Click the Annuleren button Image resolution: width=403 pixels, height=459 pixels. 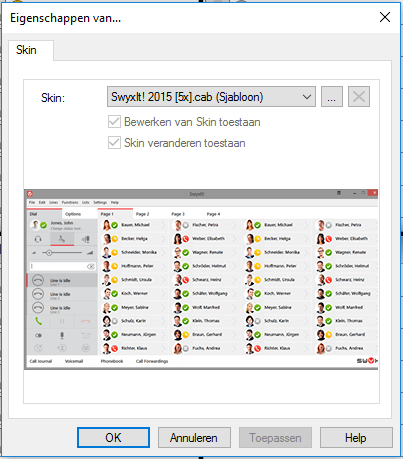(194, 438)
